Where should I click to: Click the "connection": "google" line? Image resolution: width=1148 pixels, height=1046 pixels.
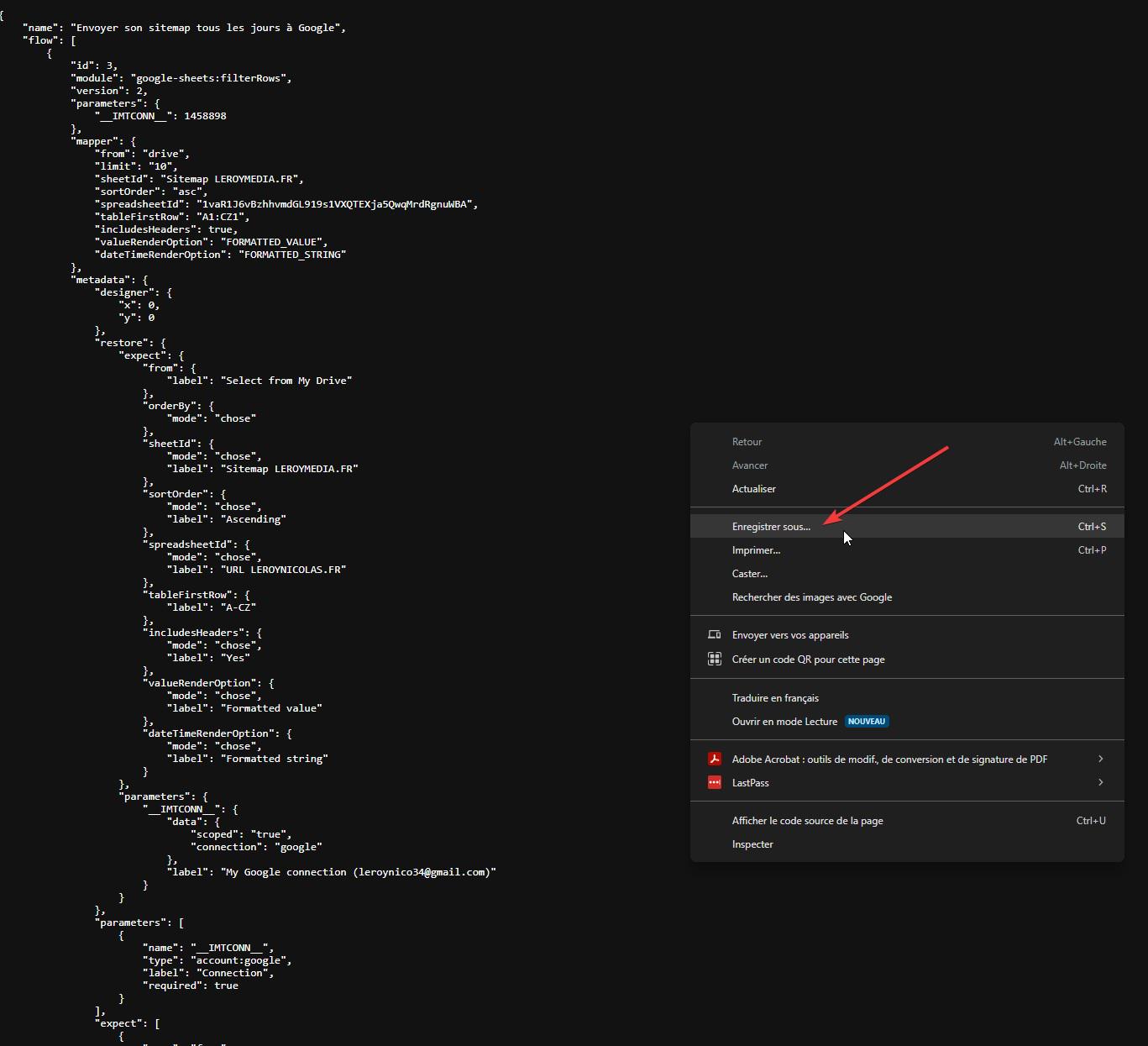[256, 847]
